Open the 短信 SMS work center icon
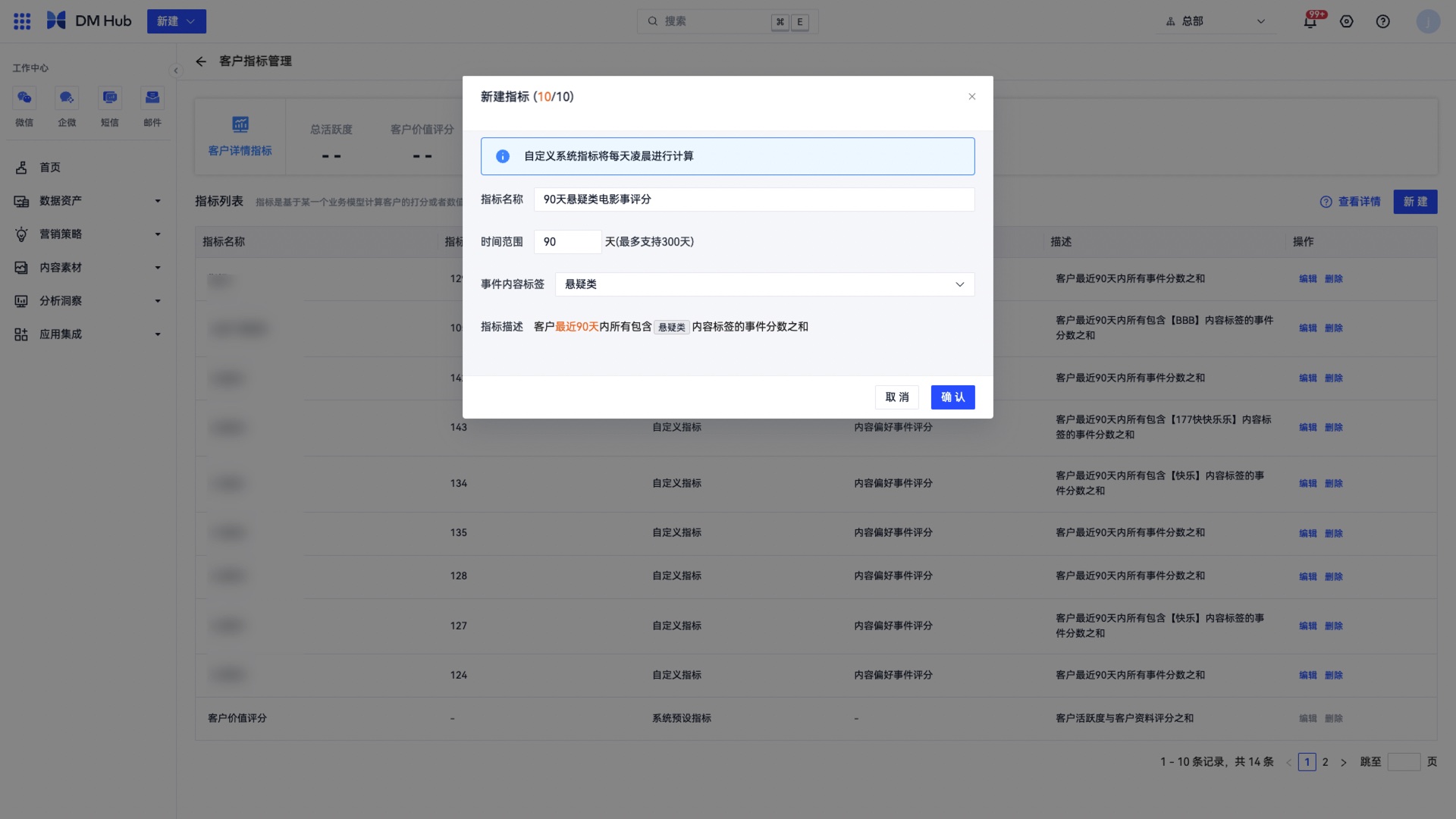This screenshot has width=1456, height=819. tap(110, 97)
